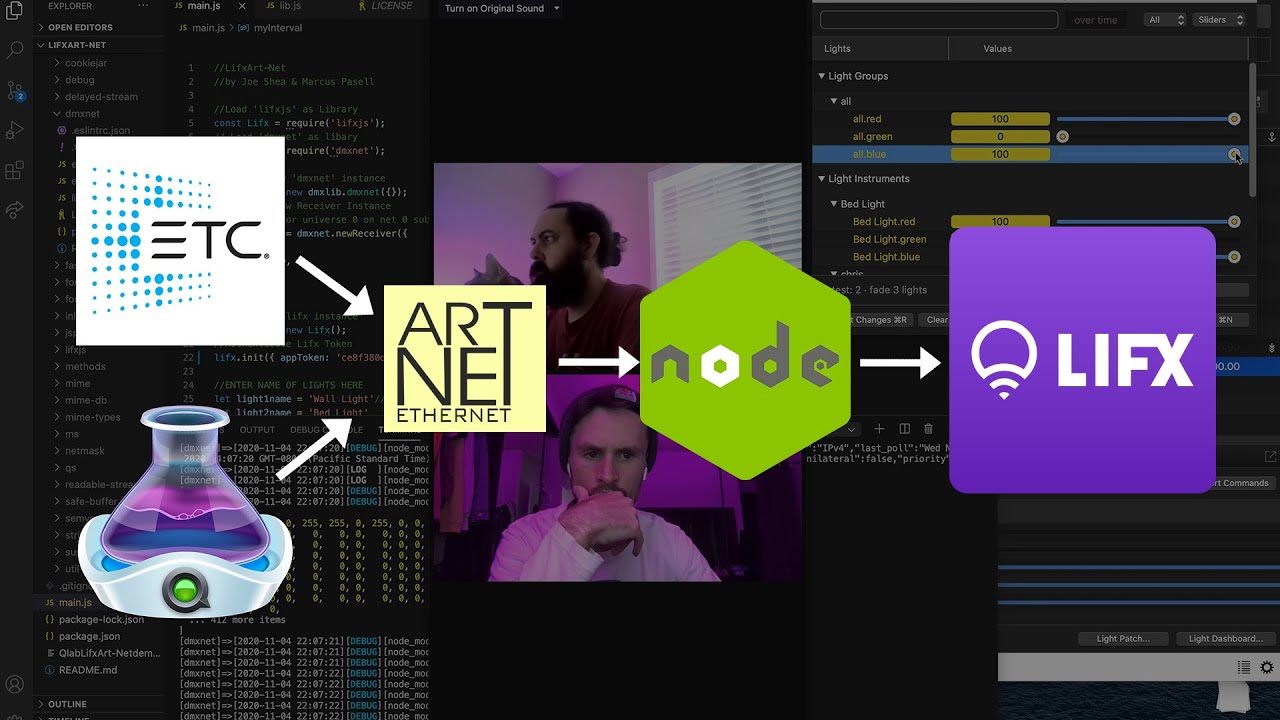Click the Bed Light.red value field
Viewport: 1280px width, 720px height.
[x=1000, y=222]
